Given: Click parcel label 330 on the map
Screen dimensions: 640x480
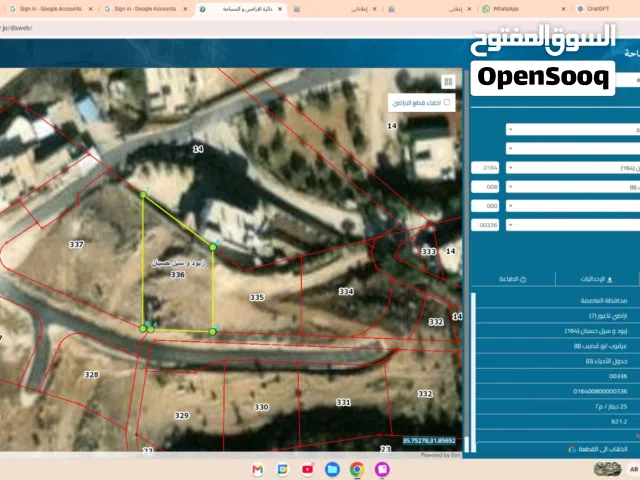Looking at the screenshot, I should 261,407.
